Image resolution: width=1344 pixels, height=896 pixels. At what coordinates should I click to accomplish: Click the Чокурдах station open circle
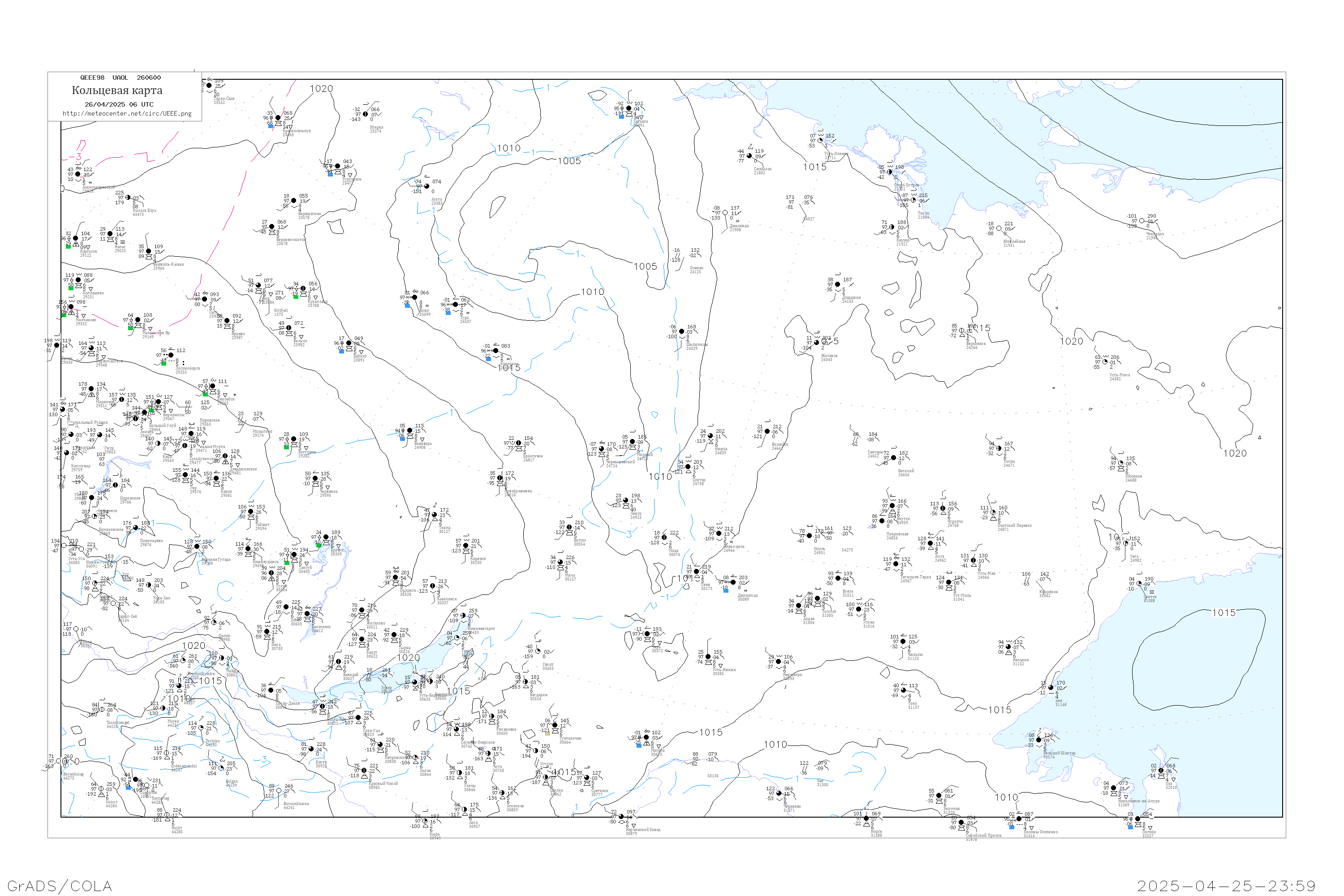[1142, 220]
